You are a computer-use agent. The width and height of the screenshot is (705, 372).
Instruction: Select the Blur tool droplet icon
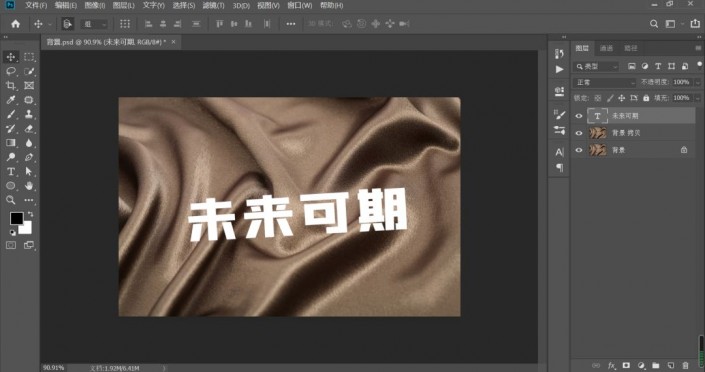coord(29,143)
